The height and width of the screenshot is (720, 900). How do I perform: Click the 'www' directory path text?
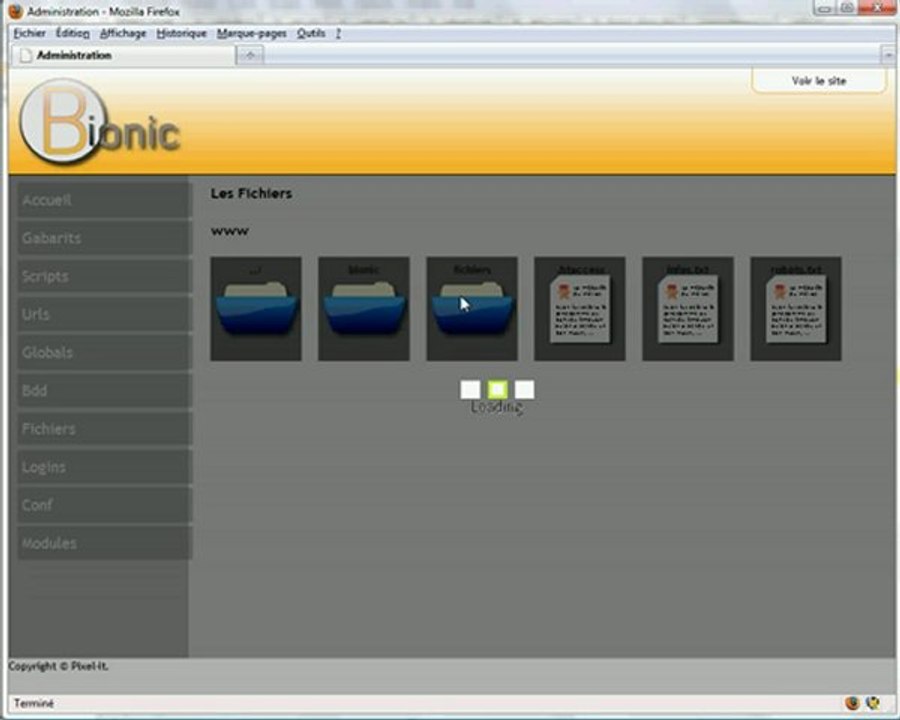tap(230, 231)
